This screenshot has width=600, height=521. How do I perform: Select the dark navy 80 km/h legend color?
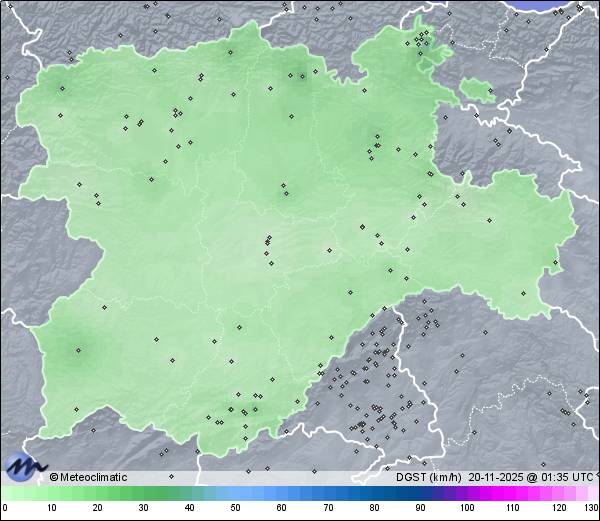tap(374, 493)
